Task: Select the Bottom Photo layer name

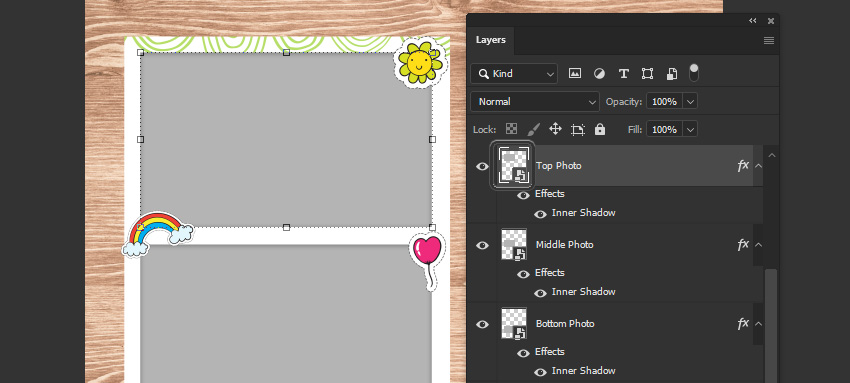Action: [x=565, y=324]
